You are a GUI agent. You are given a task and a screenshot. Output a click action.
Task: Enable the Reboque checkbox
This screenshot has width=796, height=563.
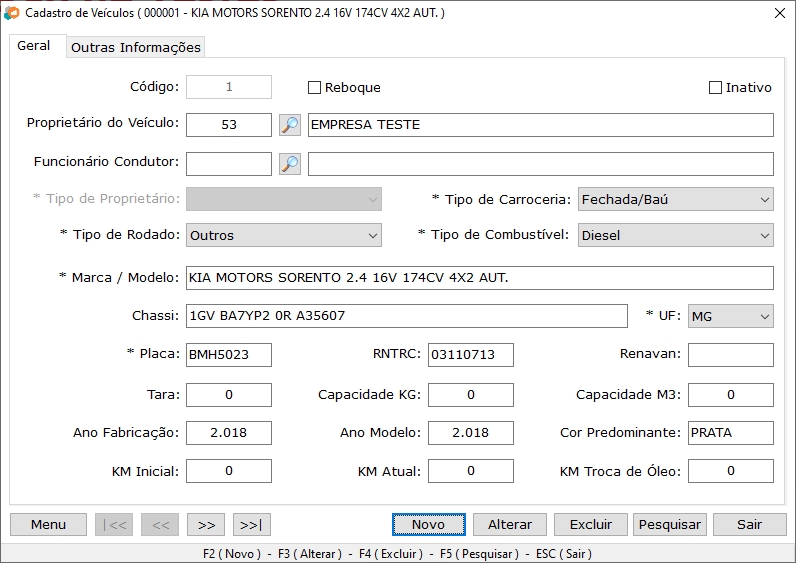point(314,88)
